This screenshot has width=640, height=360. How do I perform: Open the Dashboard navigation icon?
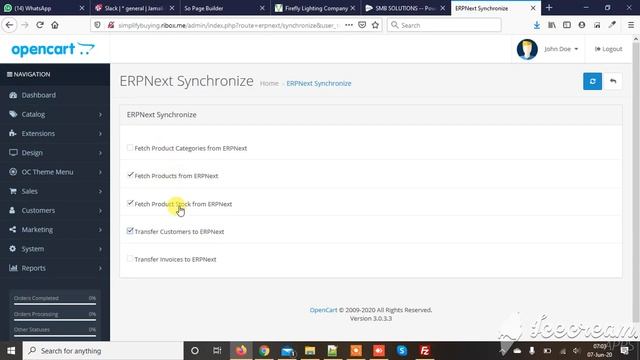click(x=13, y=95)
